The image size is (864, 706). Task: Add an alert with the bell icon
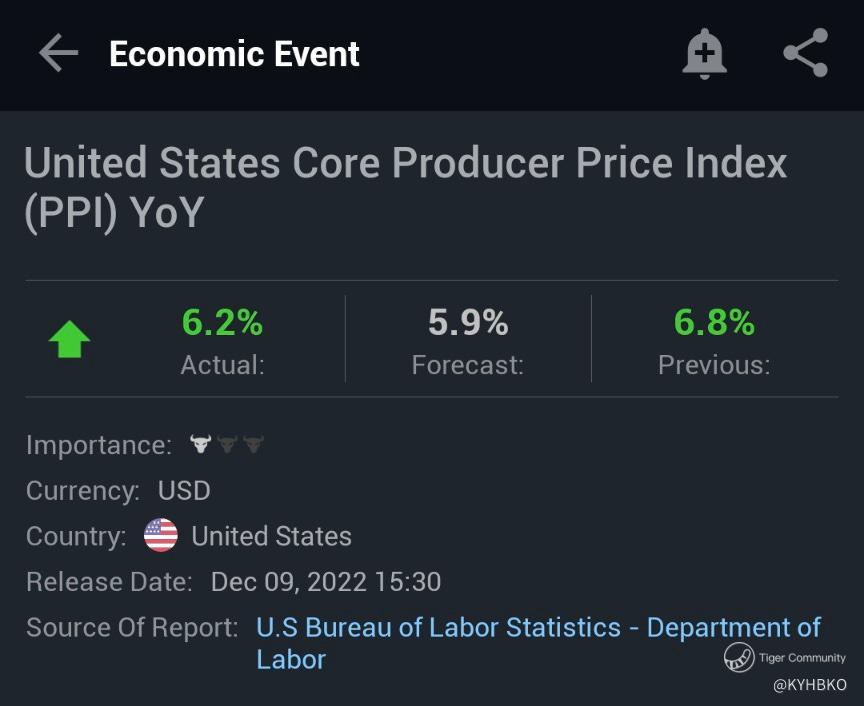pos(704,53)
